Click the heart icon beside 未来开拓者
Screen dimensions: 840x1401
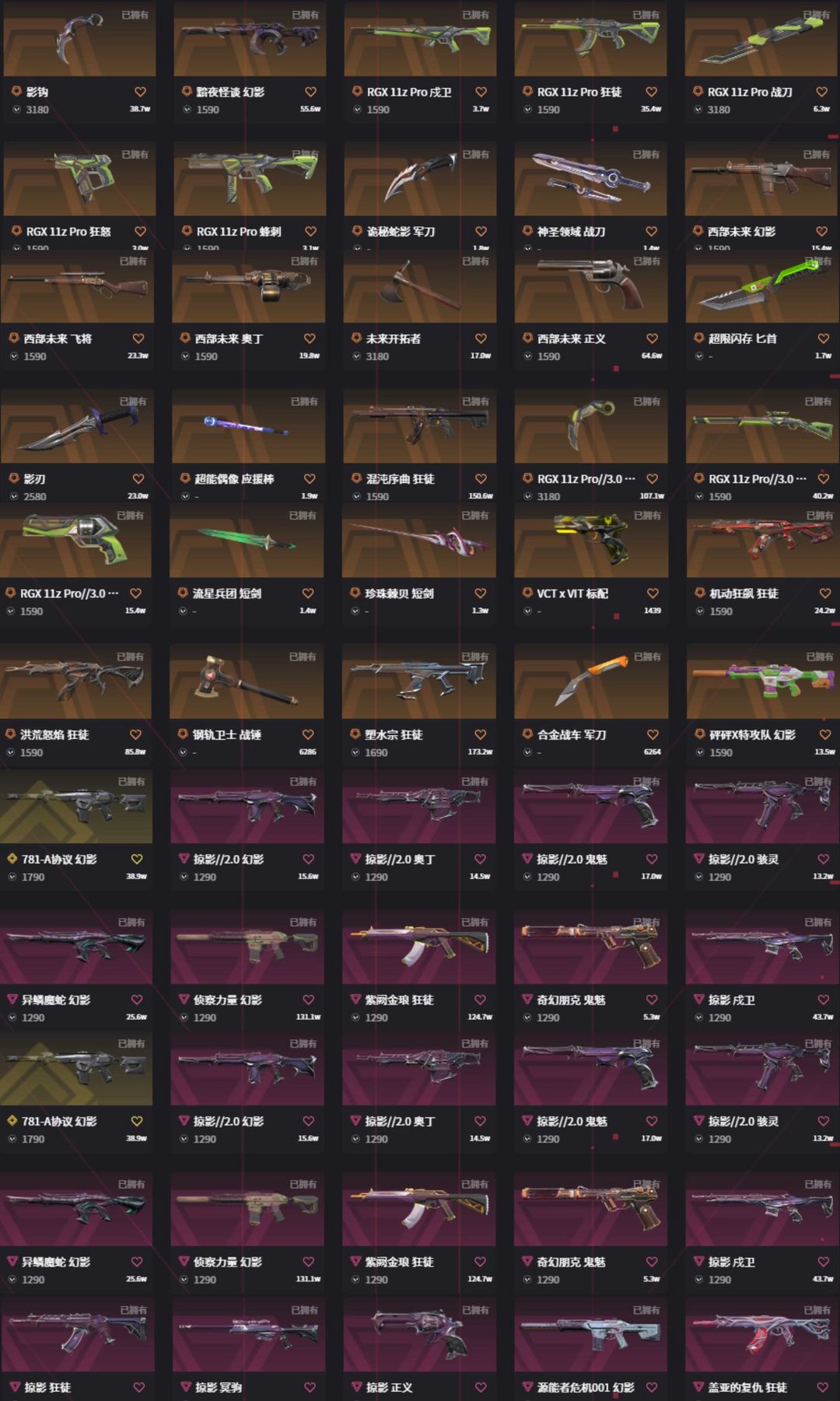481,338
